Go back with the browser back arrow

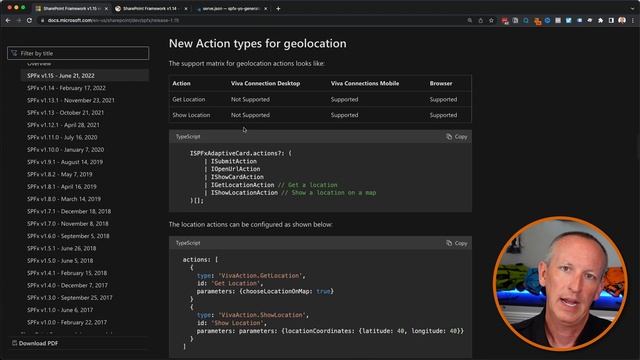pos(8,20)
